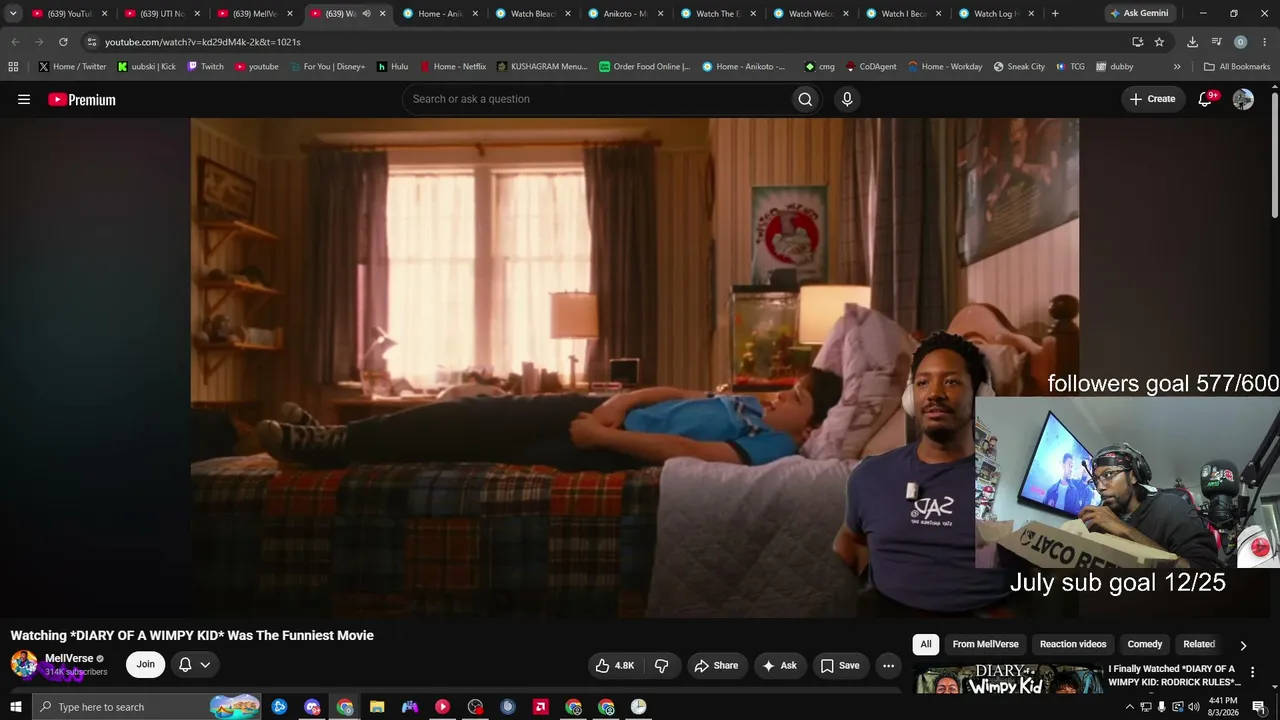Open MellVerse channel avatar

pyautogui.click(x=24, y=663)
